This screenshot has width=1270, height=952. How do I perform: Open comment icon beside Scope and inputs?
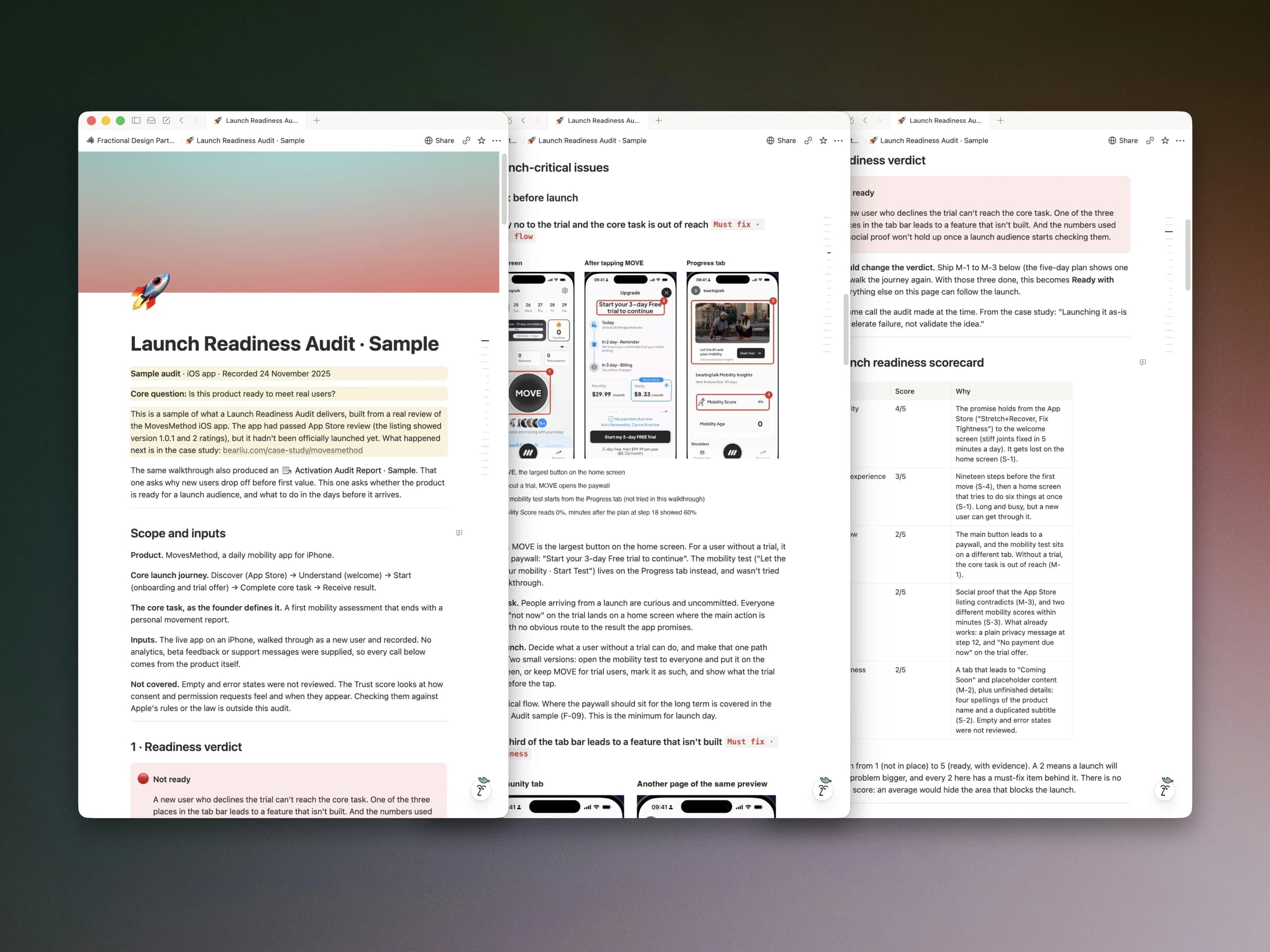(459, 533)
